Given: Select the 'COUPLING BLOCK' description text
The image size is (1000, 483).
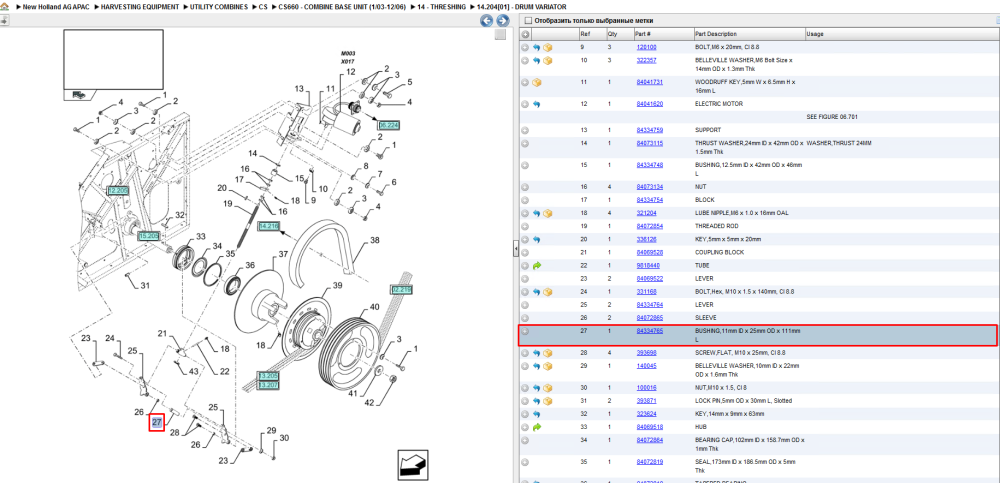Looking at the screenshot, I should click(x=719, y=253).
